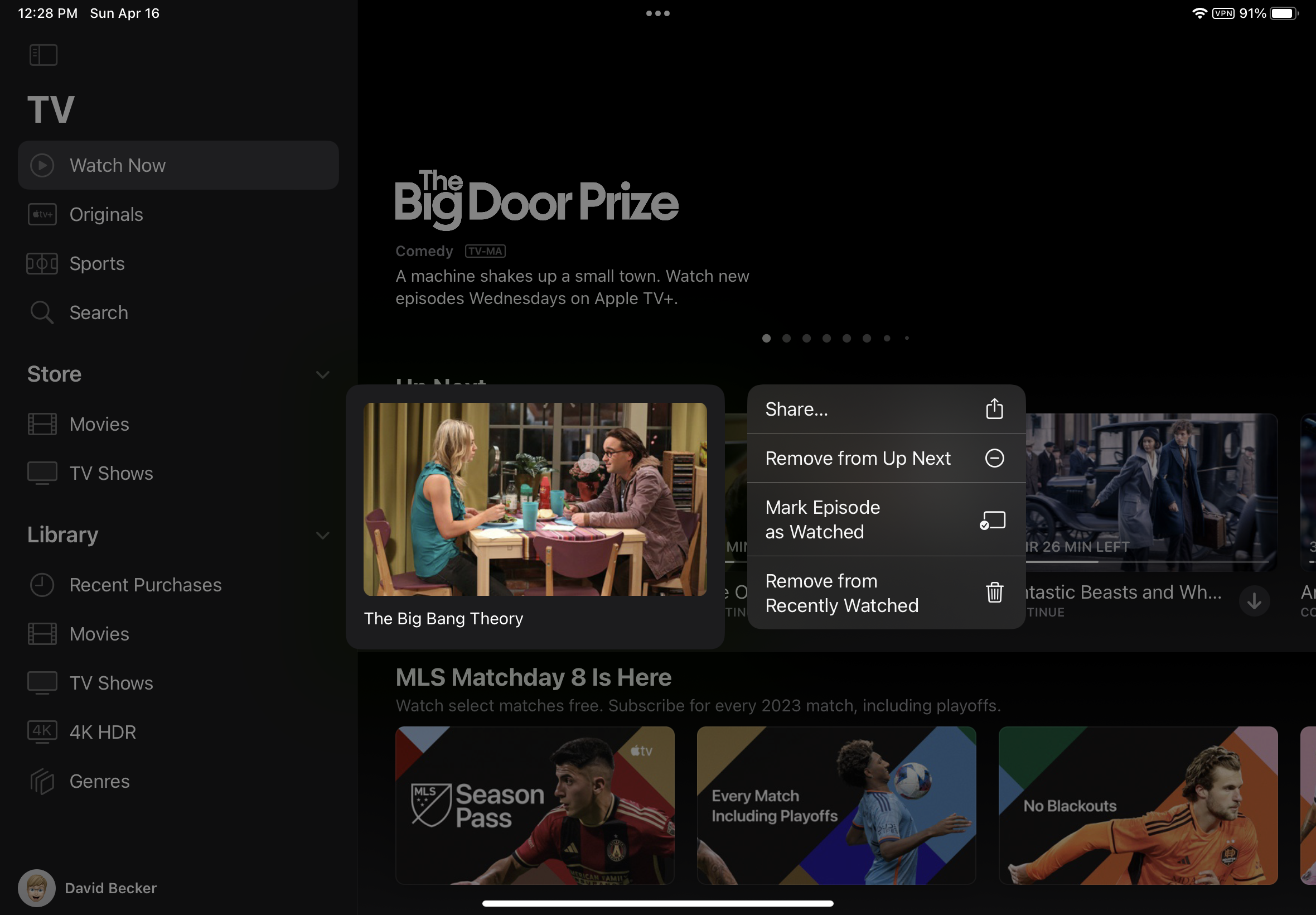The width and height of the screenshot is (1316, 915).
Task: Download Fantastic Beasts with arrow icon
Action: tap(1254, 601)
